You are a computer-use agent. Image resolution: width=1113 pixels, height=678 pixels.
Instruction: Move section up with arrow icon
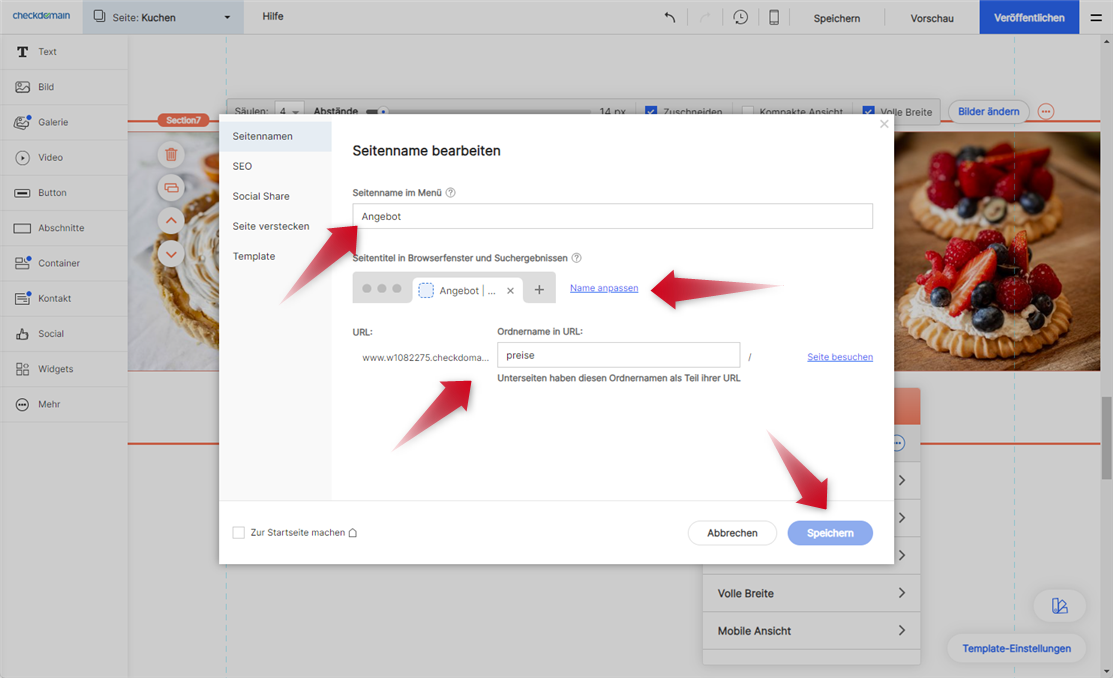pyautogui.click(x=171, y=220)
